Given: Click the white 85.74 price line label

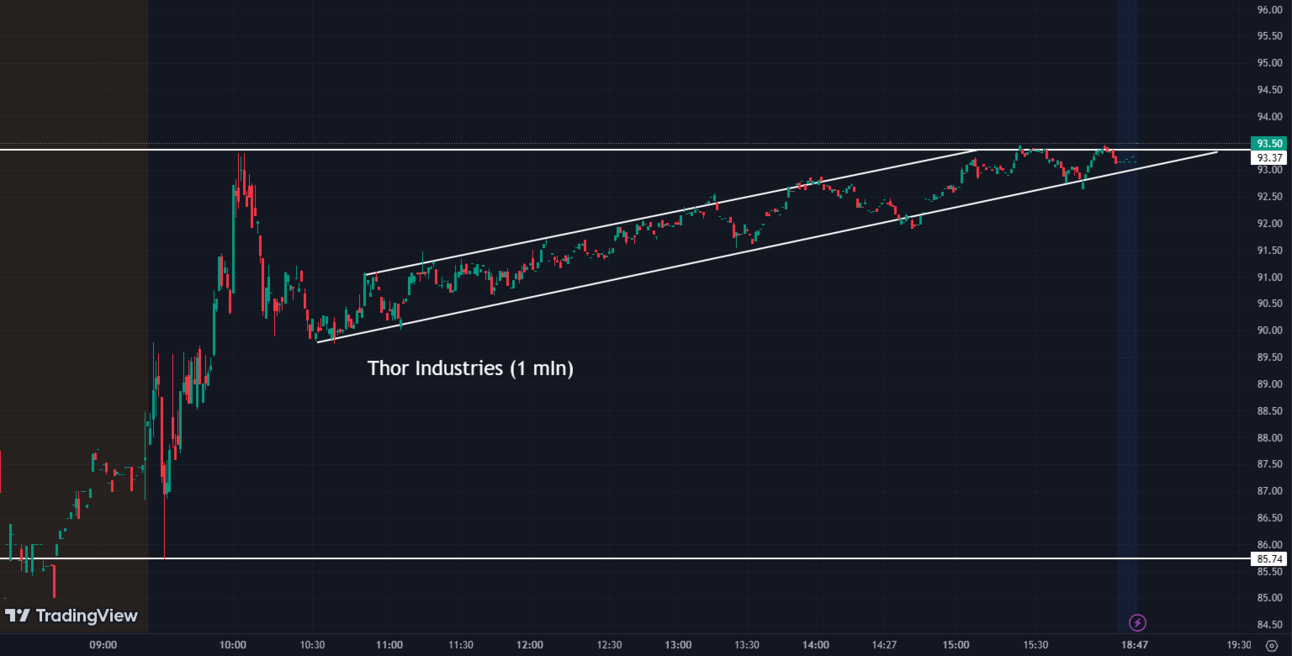Looking at the screenshot, I should click(x=1270, y=559).
